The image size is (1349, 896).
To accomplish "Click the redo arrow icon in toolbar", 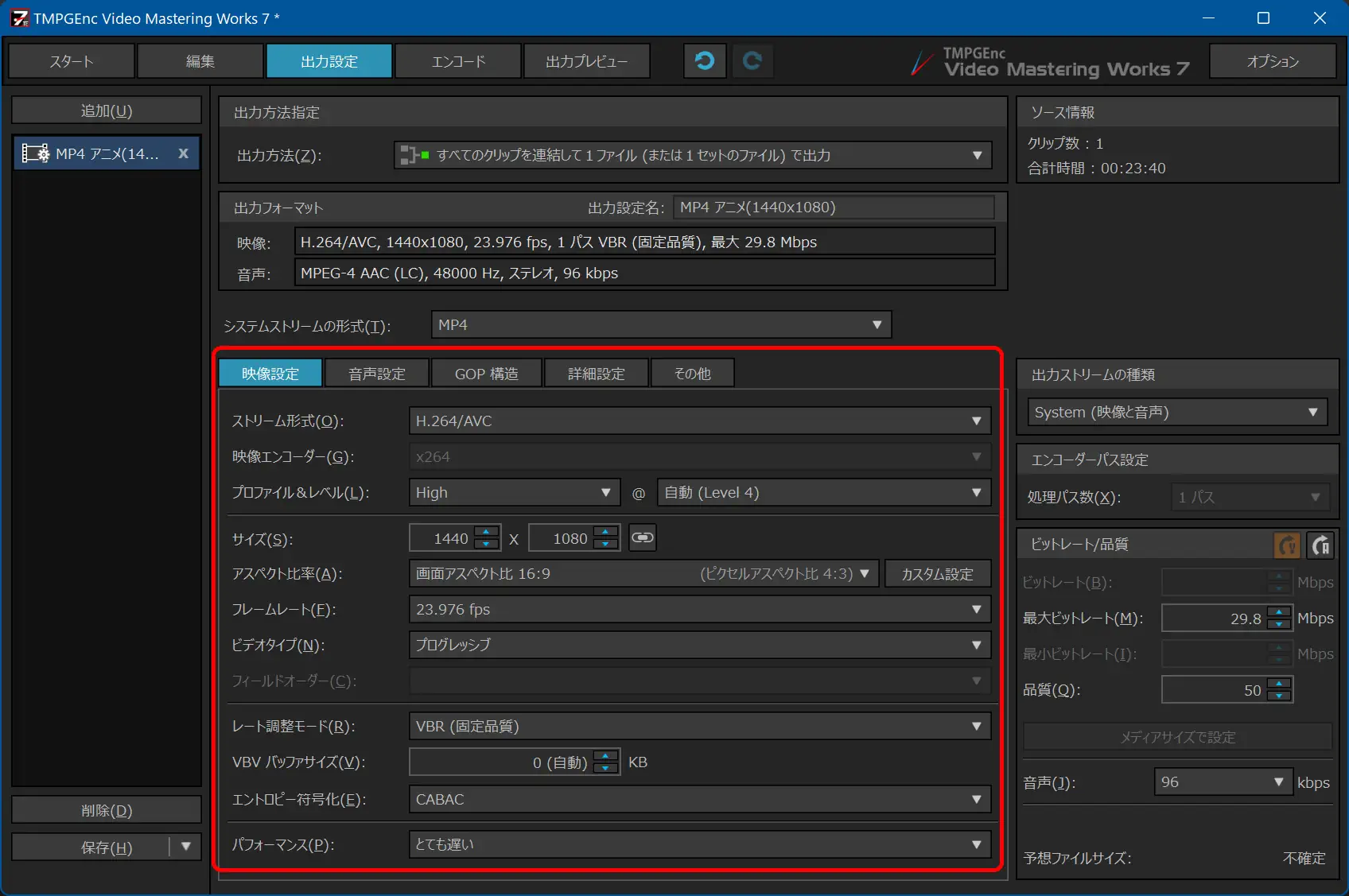I will (752, 61).
